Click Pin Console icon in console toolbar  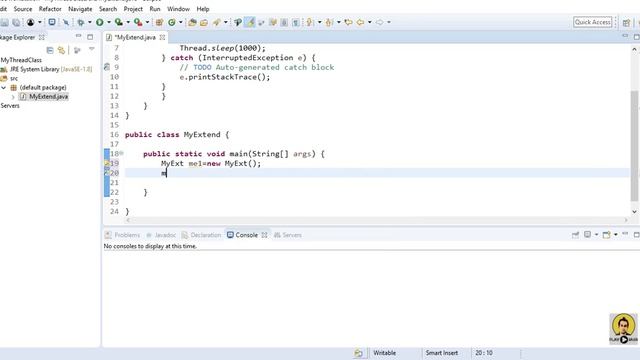click(576, 235)
